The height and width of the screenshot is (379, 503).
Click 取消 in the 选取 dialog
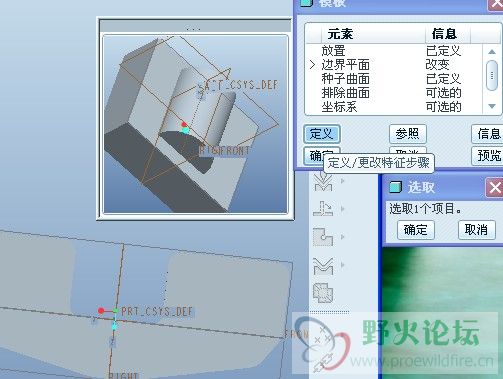pyautogui.click(x=476, y=230)
